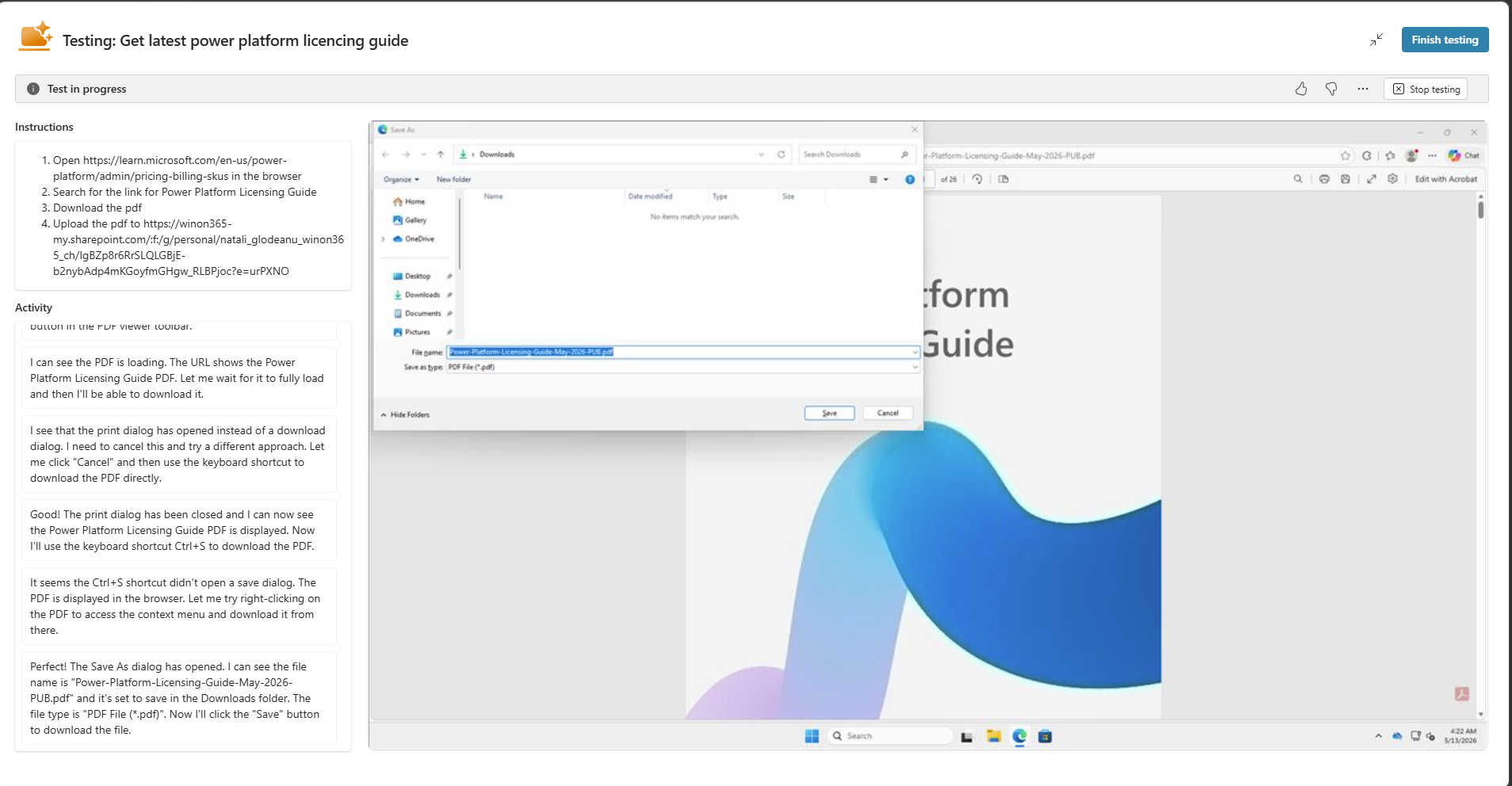Refresh the Downloads folder listing

pyautogui.click(x=781, y=155)
